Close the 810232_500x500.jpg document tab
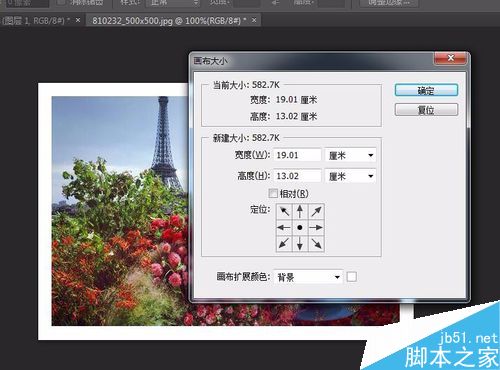Image resolution: width=500 pixels, height=370 pixels. 254,20
